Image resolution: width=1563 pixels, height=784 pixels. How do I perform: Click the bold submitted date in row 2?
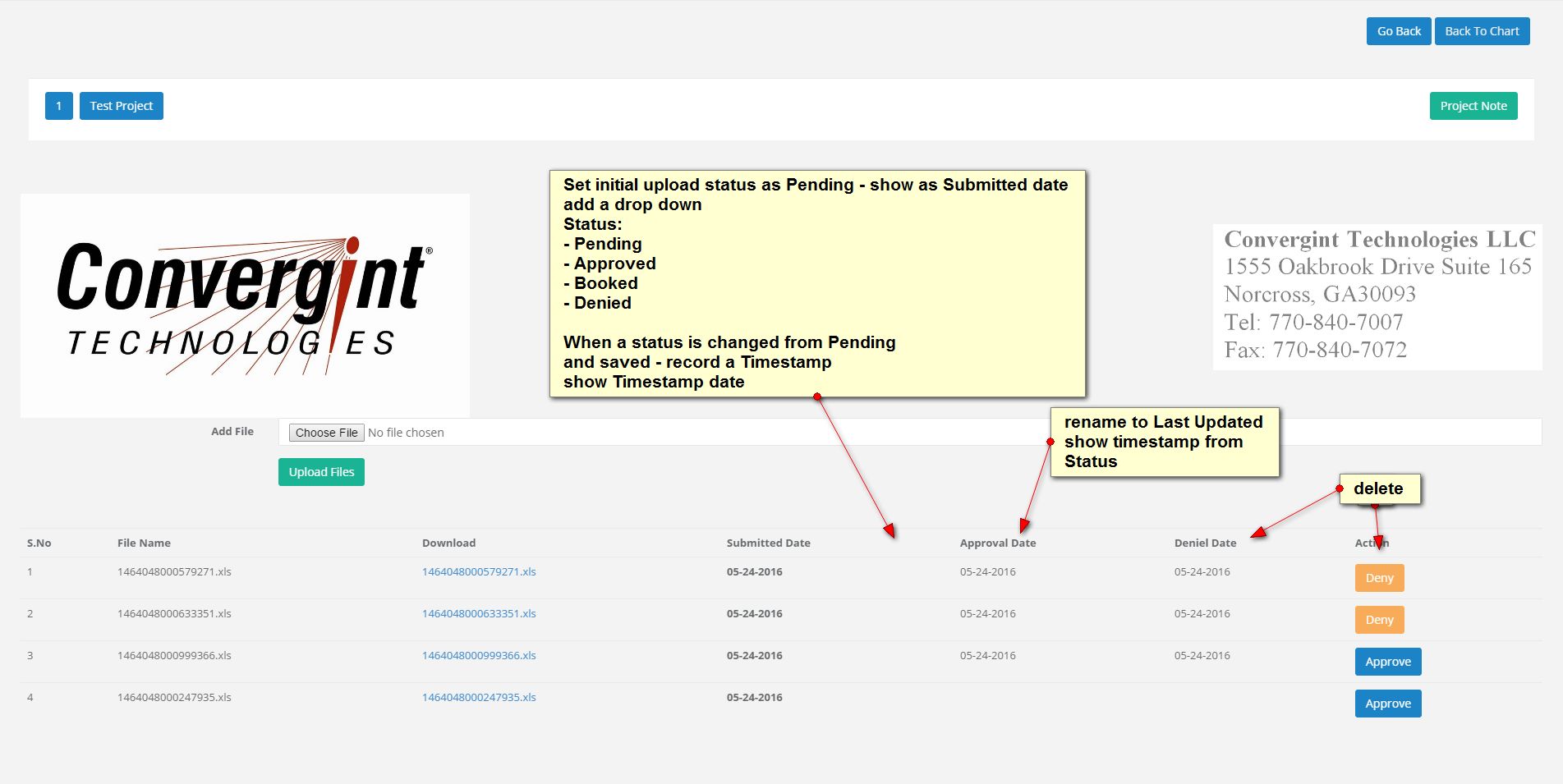754,614
